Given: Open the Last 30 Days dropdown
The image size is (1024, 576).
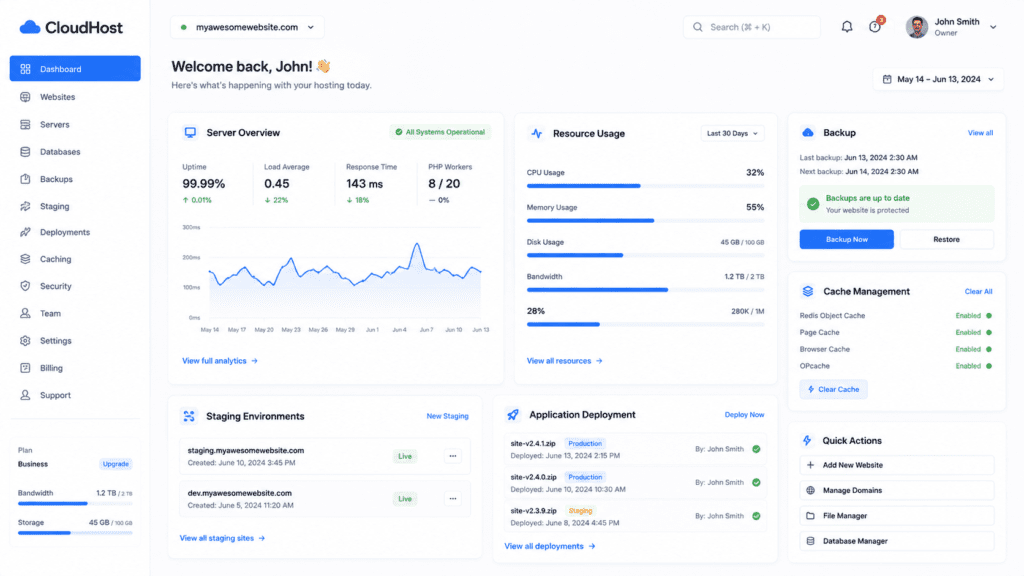Looking at the screenshot, I should [732, 133].
